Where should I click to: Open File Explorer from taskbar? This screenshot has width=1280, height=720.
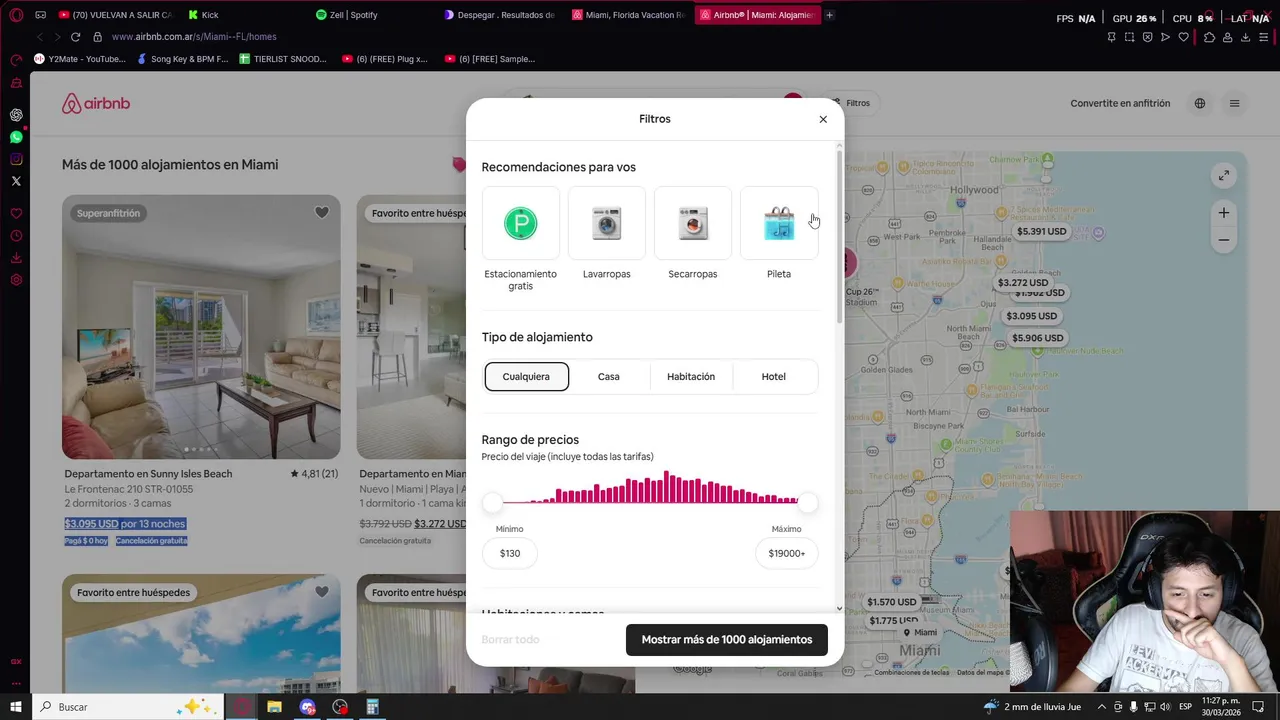click(274, 707)
